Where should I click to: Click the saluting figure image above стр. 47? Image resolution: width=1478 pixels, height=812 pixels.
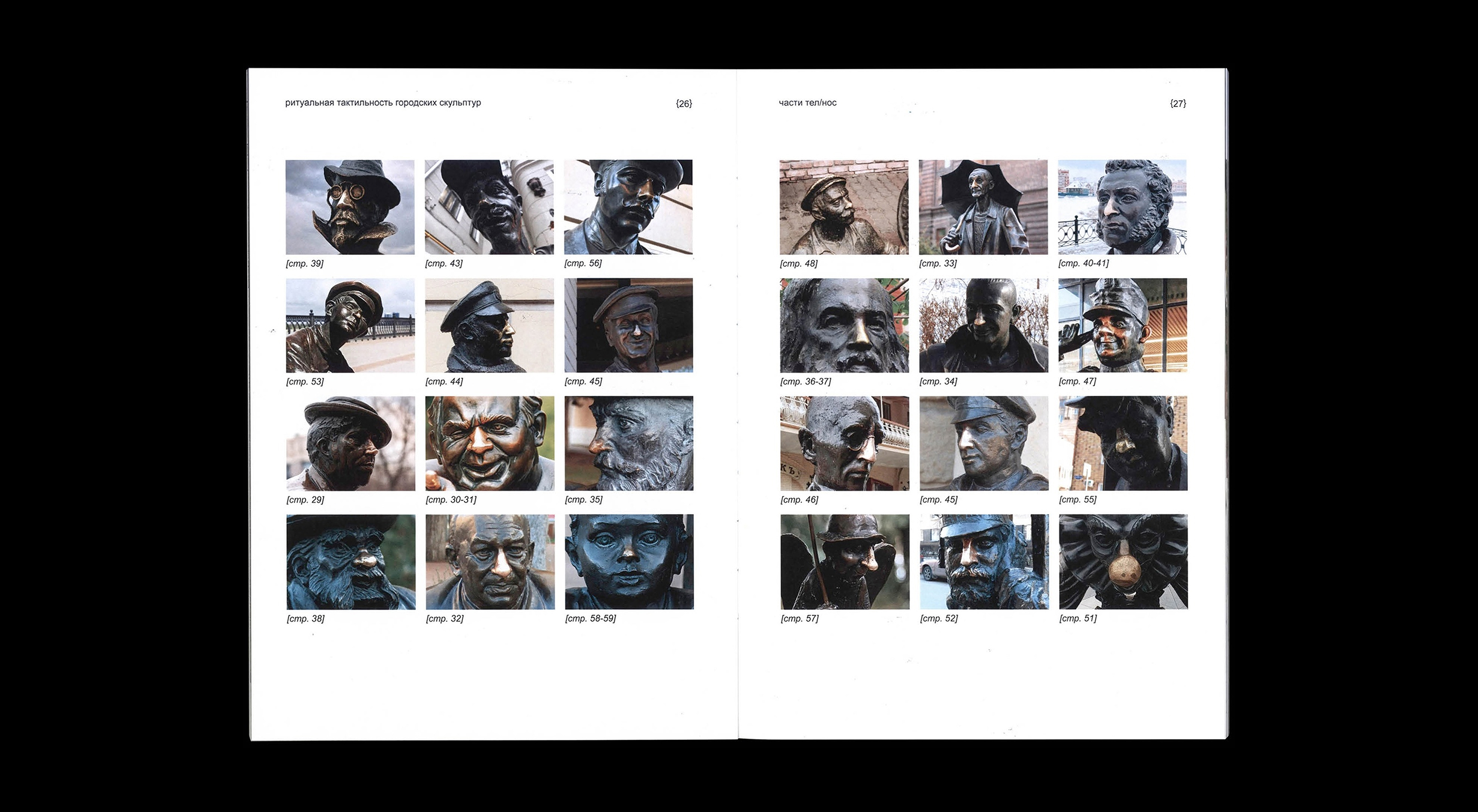point(1122,325)
